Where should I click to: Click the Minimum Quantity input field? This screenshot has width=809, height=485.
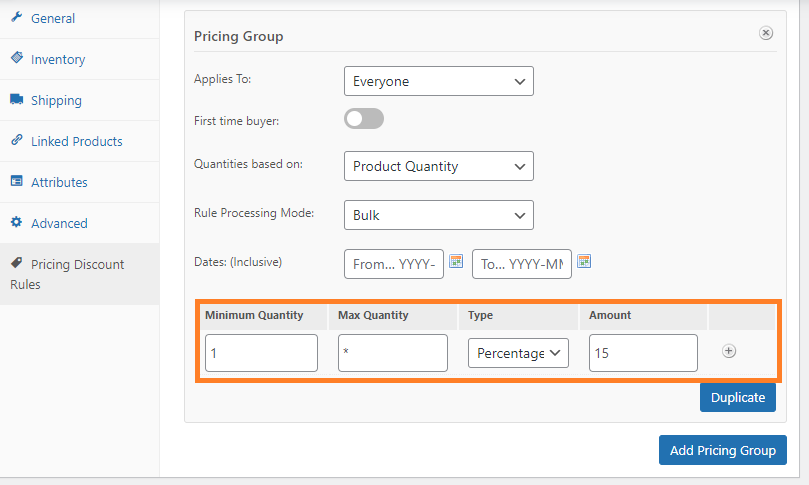(261, 353)
